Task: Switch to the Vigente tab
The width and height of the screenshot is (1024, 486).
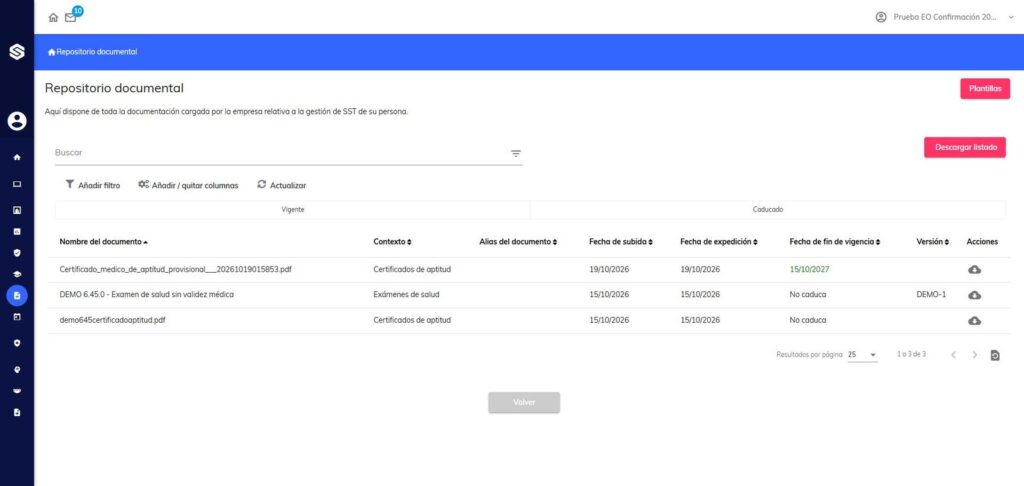Action: point(293,210)
